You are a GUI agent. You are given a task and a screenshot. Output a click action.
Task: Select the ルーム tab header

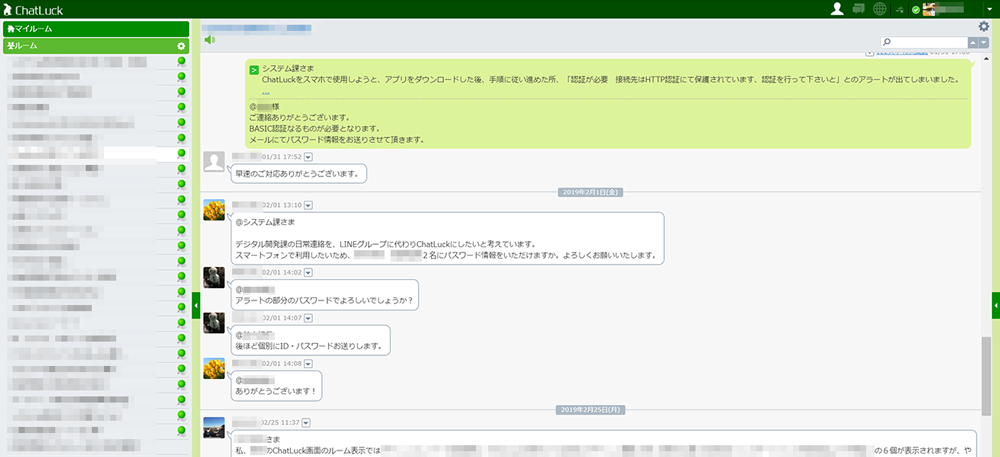96,46
